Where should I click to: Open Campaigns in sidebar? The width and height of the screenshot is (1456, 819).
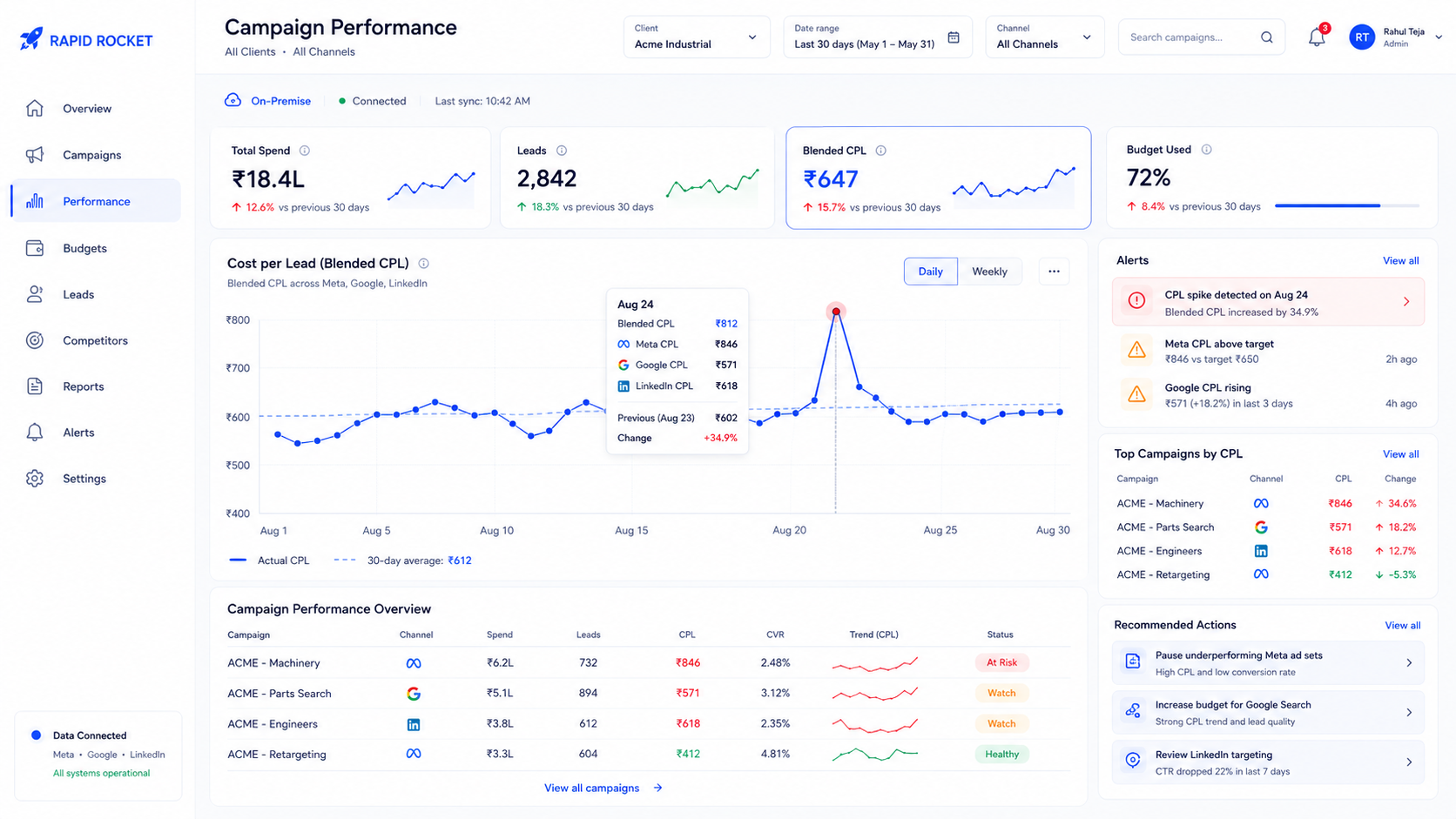pos(96,155)
